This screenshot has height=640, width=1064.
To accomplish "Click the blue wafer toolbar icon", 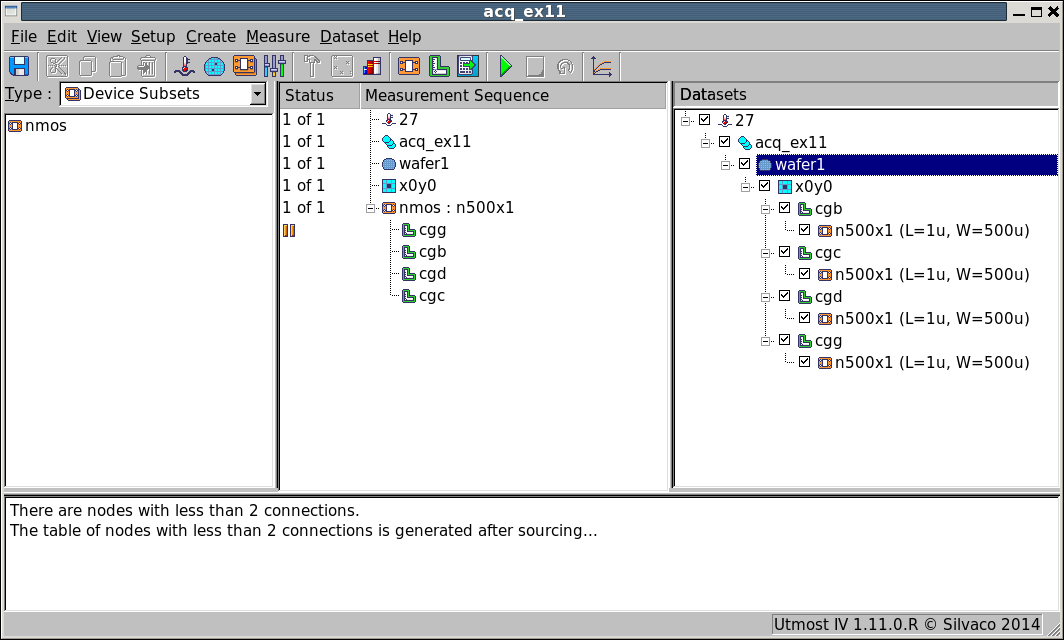I will click(214, 67).
